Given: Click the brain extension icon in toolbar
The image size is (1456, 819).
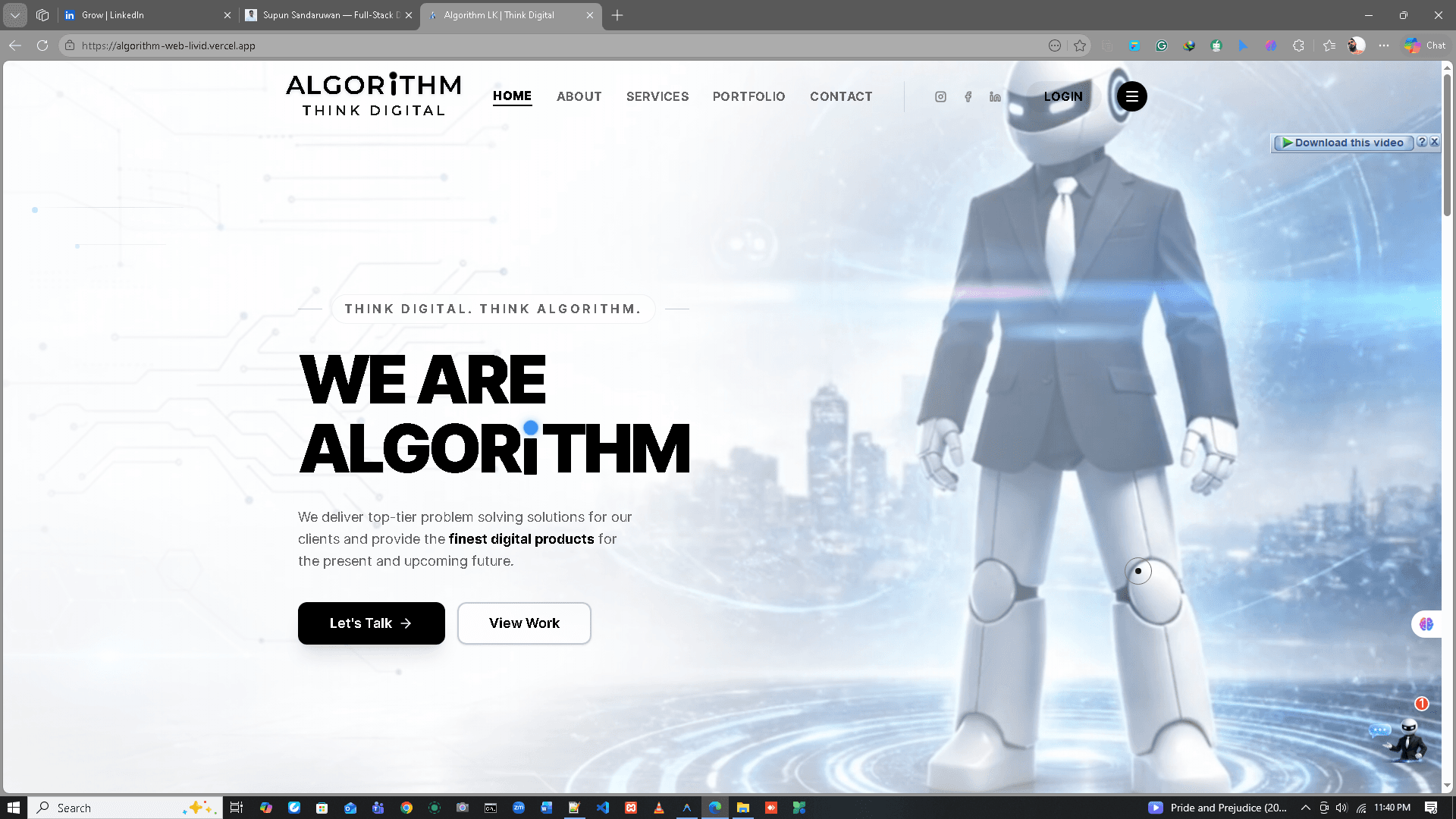Looking at the screenshot, I should pos(1271,45).
